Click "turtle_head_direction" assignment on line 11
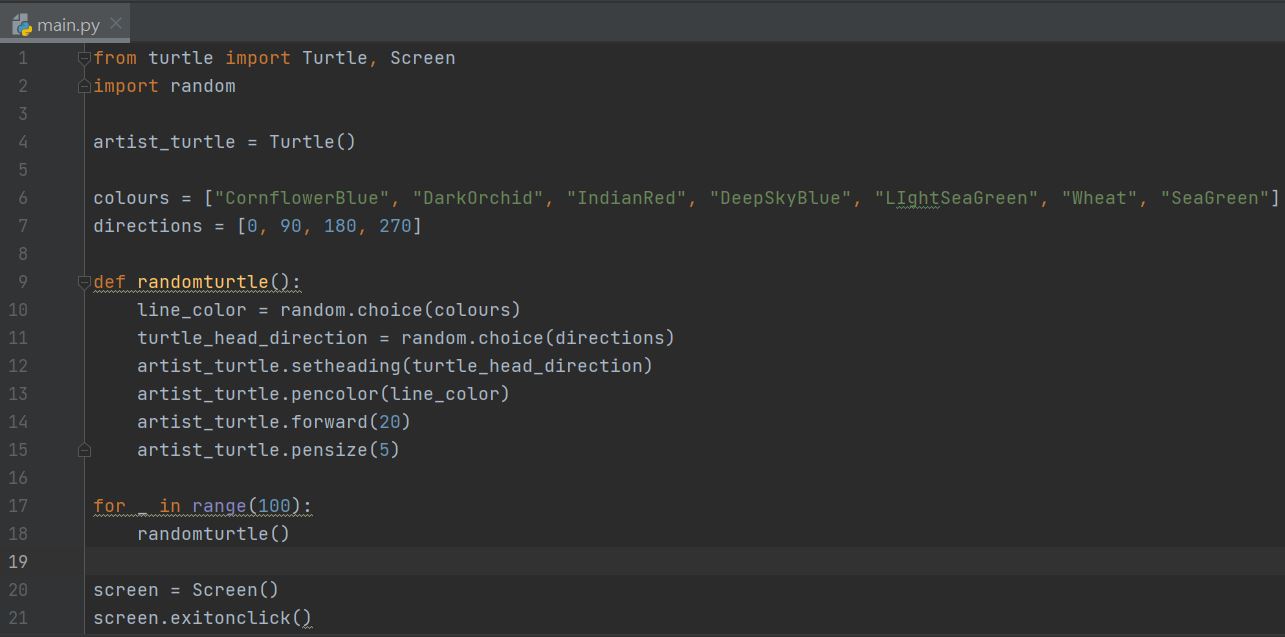The height and width of the screenshot is (637, 1285). (252, 338)
